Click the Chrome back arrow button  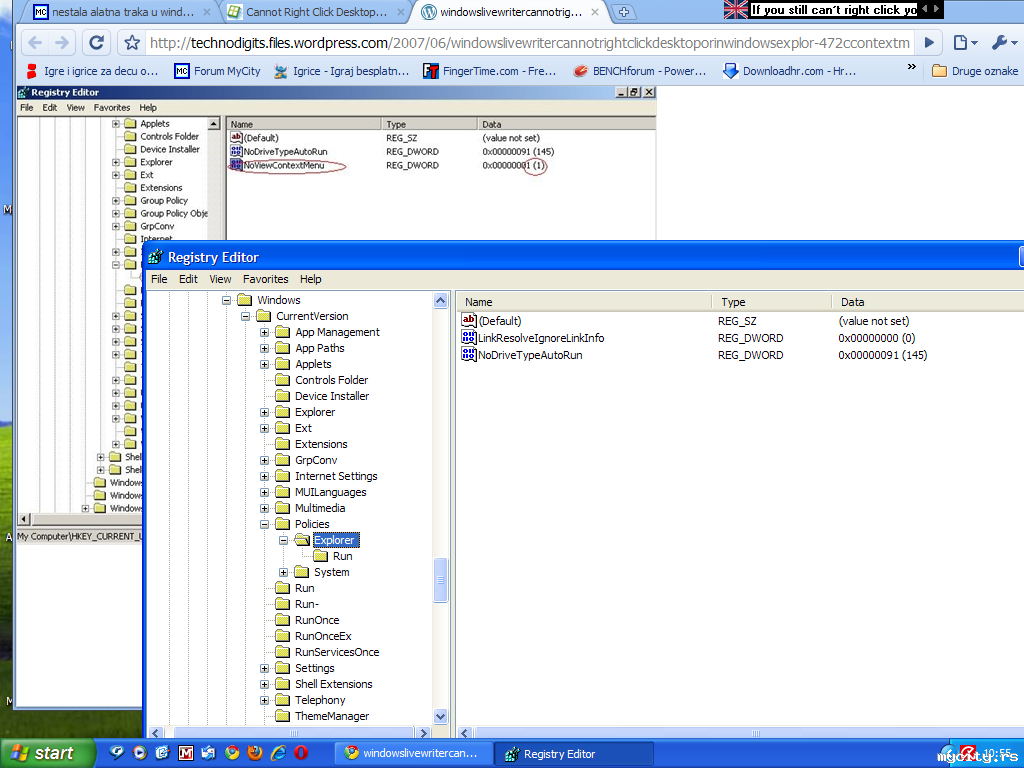35,43
